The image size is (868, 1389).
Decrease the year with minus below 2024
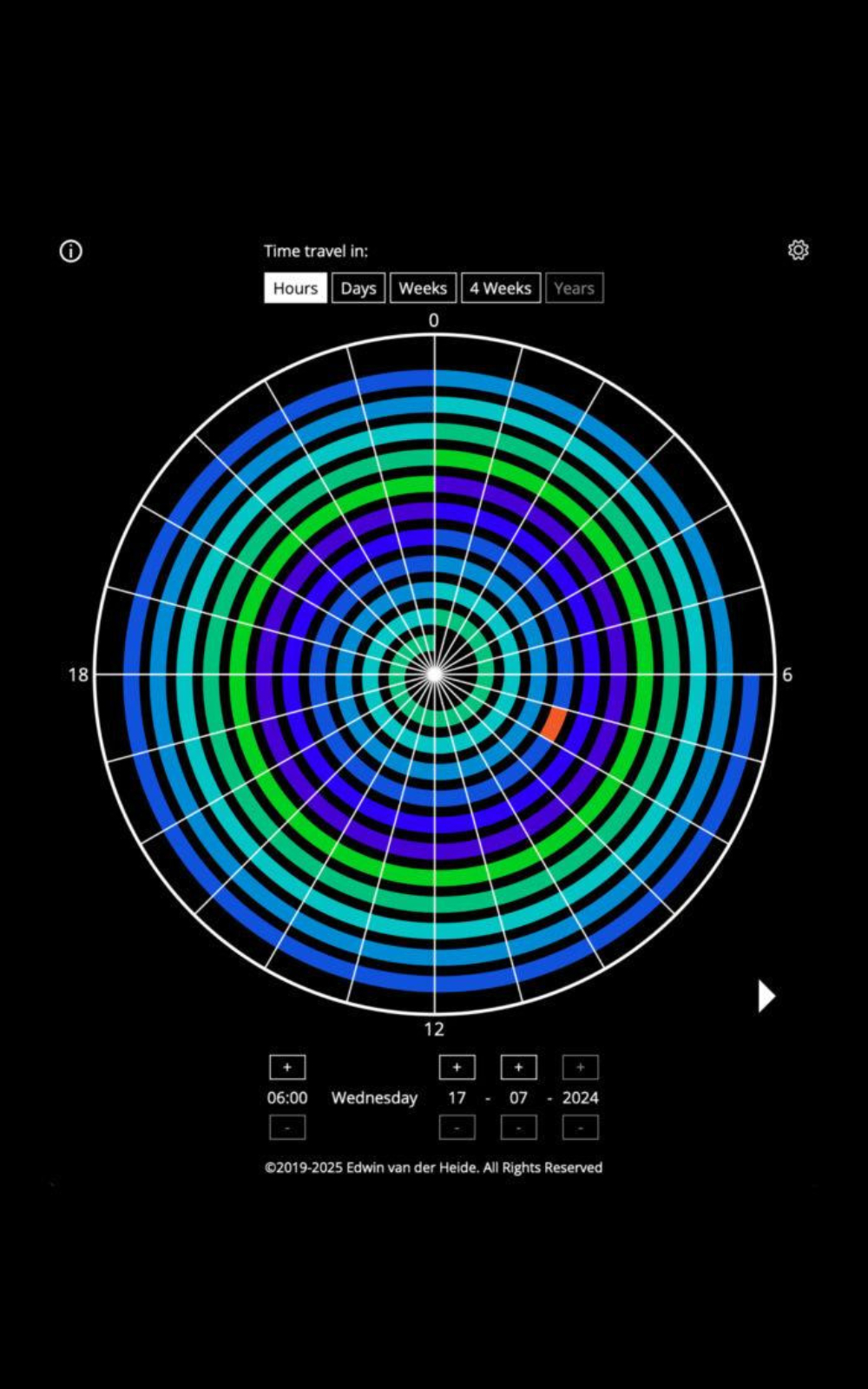(x=580, y=1128)
